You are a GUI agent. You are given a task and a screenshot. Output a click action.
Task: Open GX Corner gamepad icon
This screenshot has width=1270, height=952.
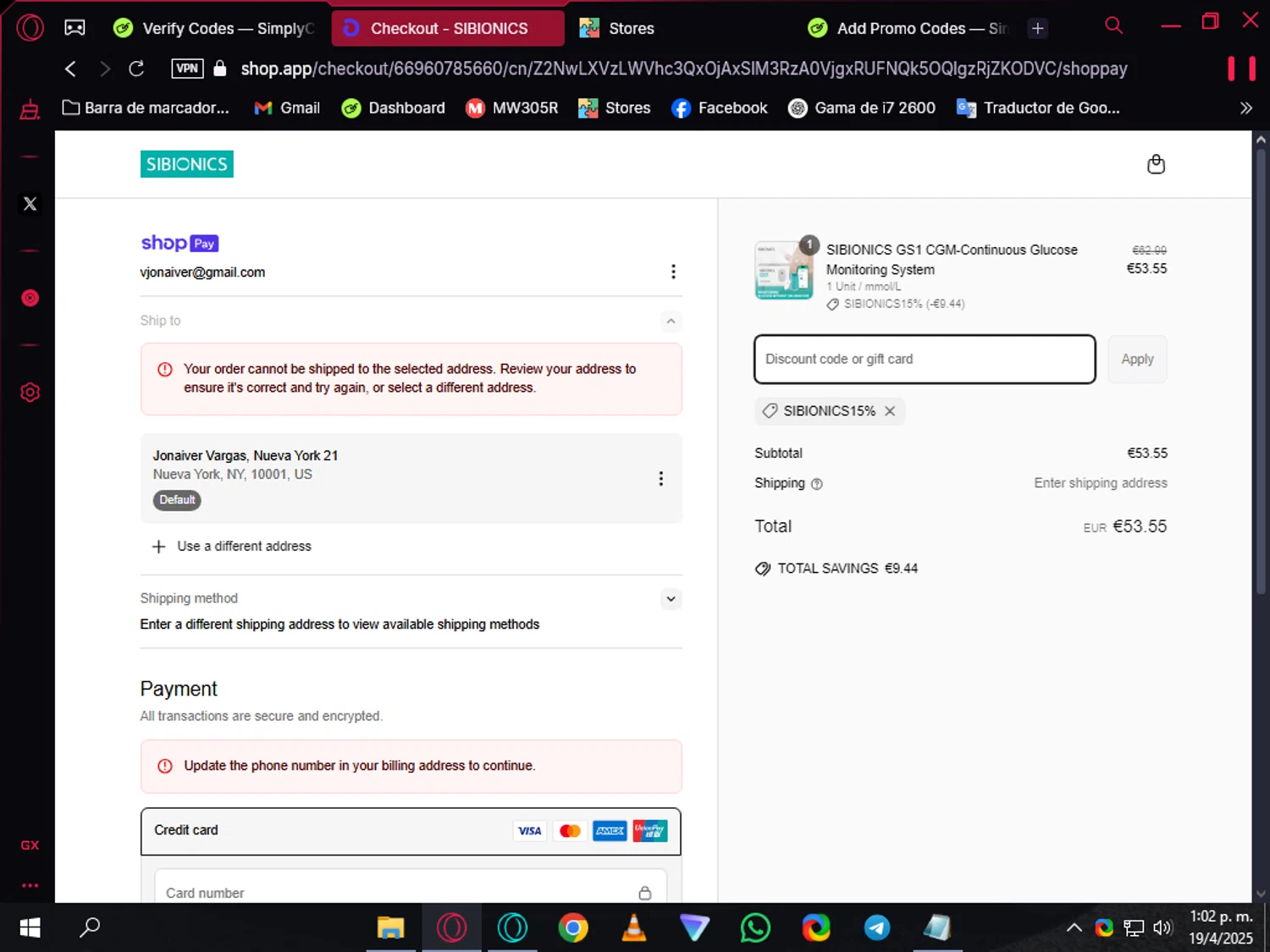click(x=75, y=28)
